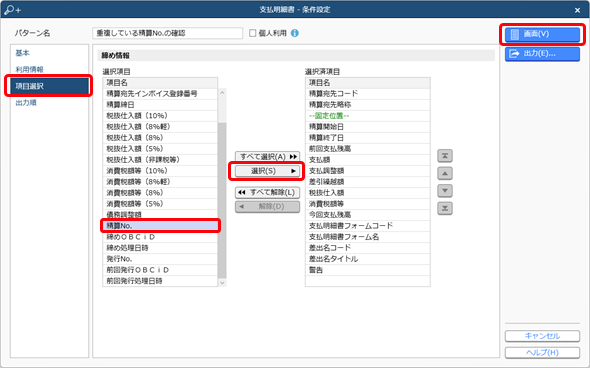Select 精算締日 in left list
Viewport: 590px width, 368px height.
tap(160, 105)
